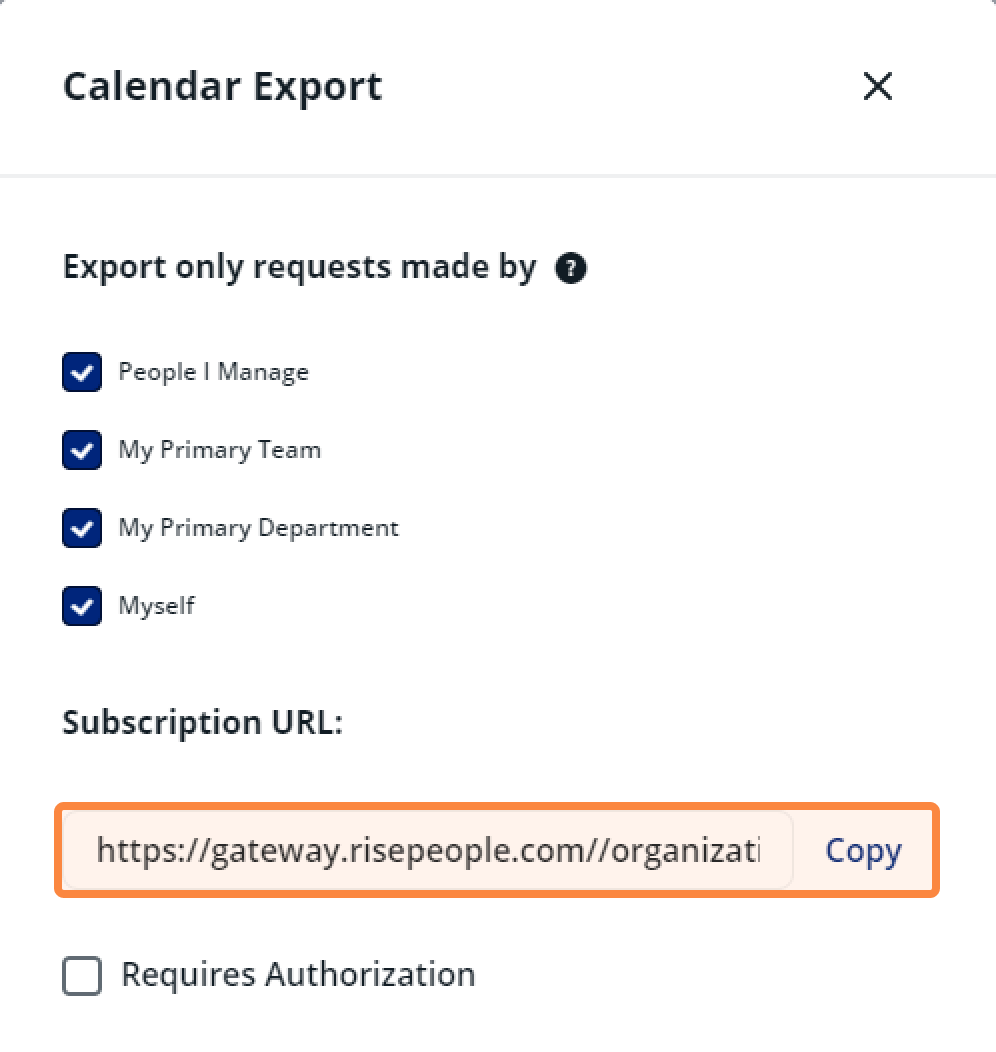Click the orange highlight border around the URL

pos(498,805)
